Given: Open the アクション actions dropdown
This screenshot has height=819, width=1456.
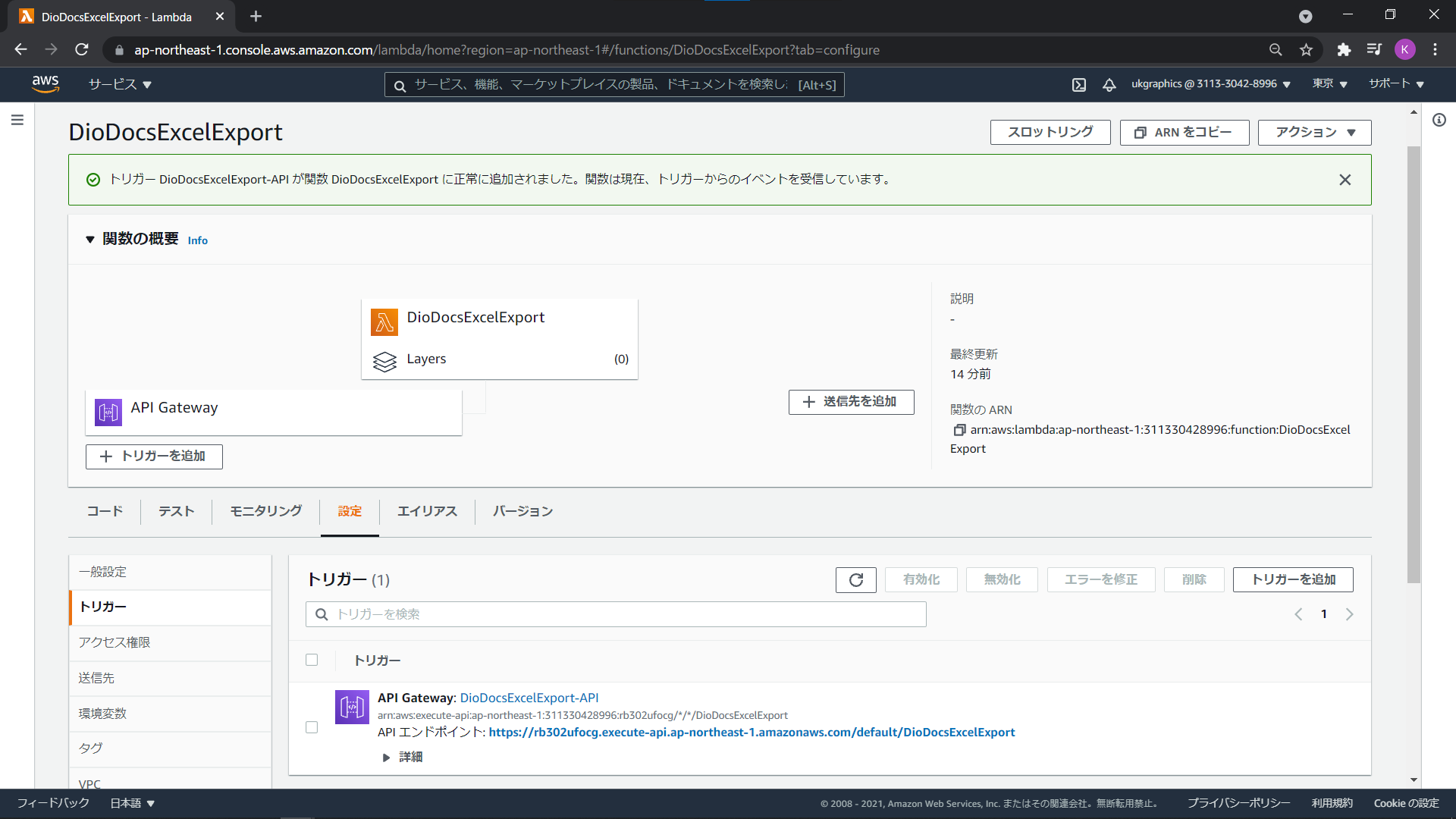Looking at the screenshot, I should (x=1315, y=133).
